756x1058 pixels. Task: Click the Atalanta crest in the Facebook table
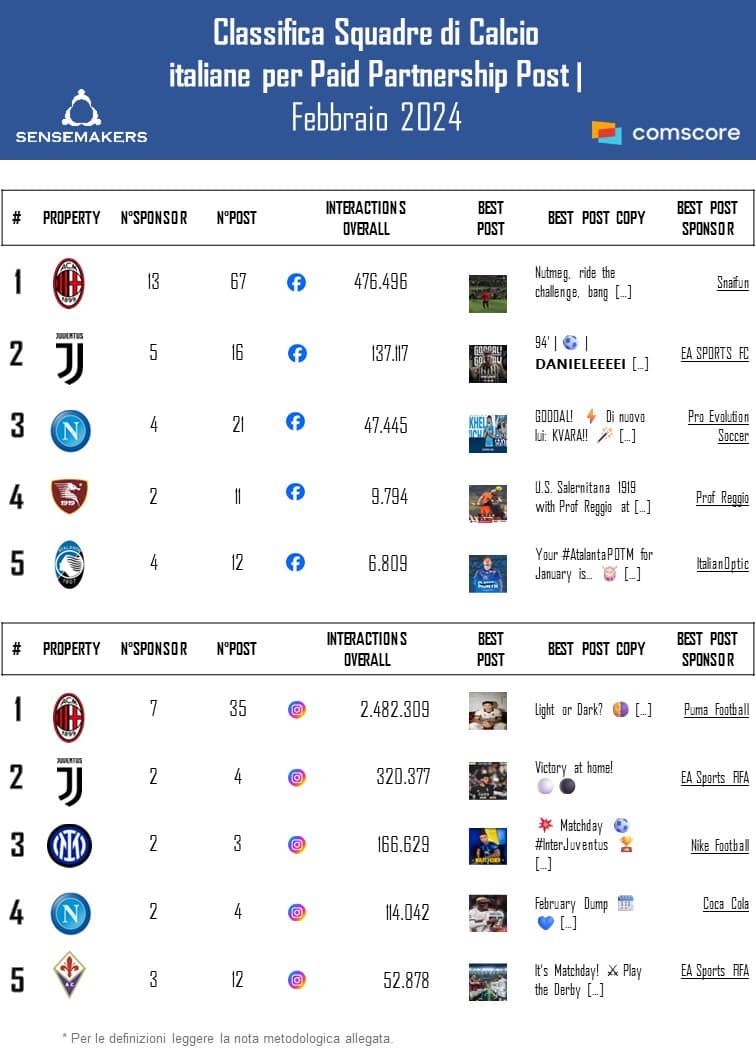pyautogui.click(x=70, y=564)
